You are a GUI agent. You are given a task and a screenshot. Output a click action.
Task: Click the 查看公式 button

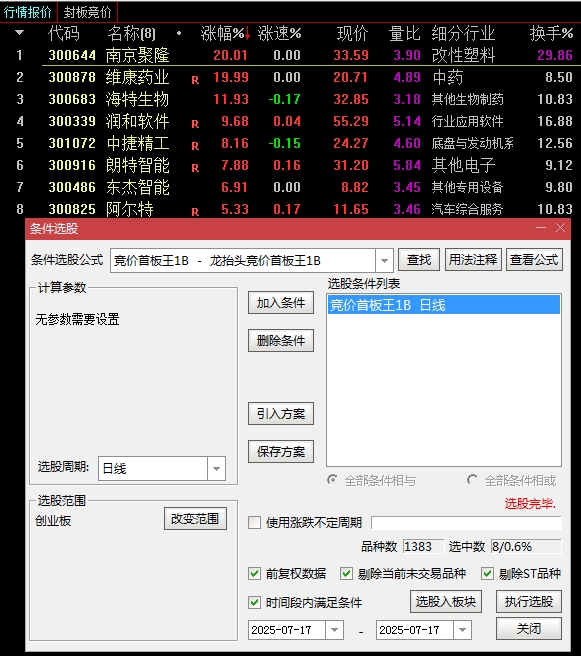[x=534, y=260]
